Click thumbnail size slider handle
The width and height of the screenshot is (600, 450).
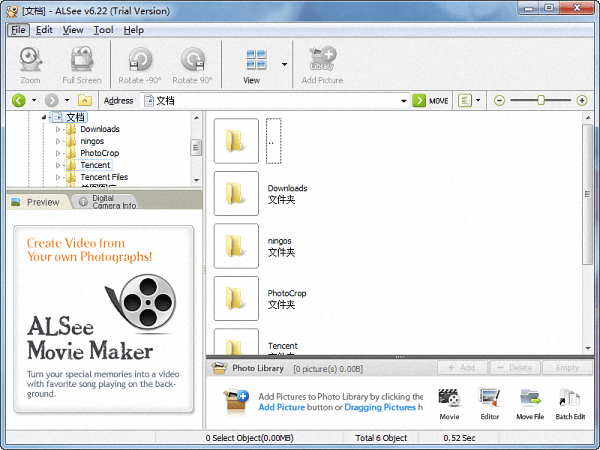(541, 100)
